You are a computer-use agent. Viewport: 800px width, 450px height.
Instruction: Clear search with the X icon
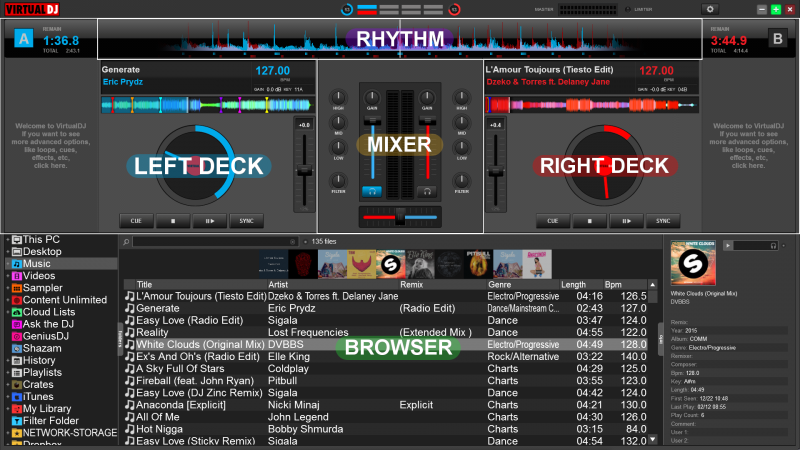click(292, 242)
